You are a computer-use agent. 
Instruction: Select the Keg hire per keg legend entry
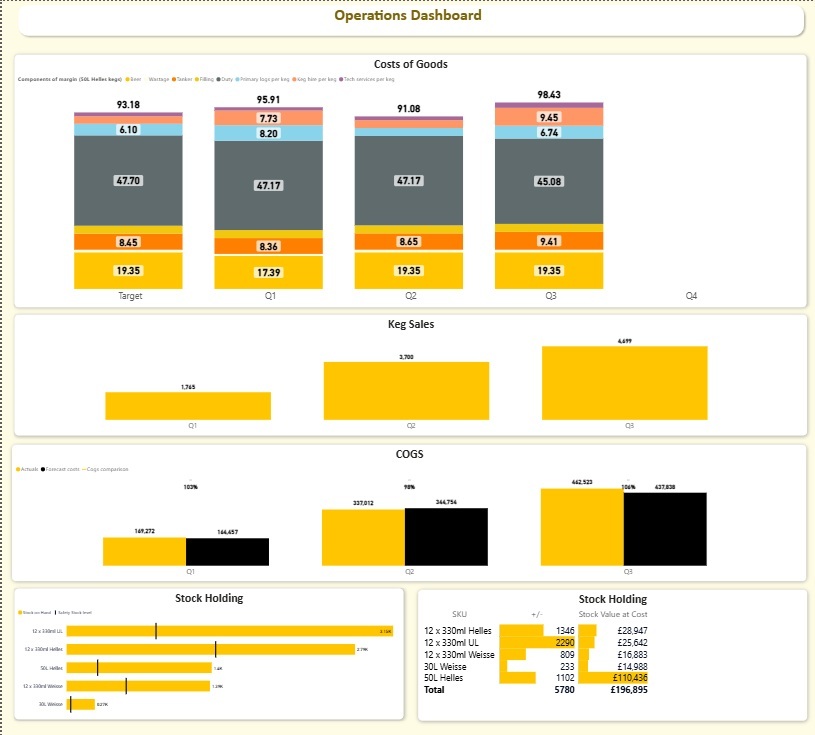click(314, 80)
